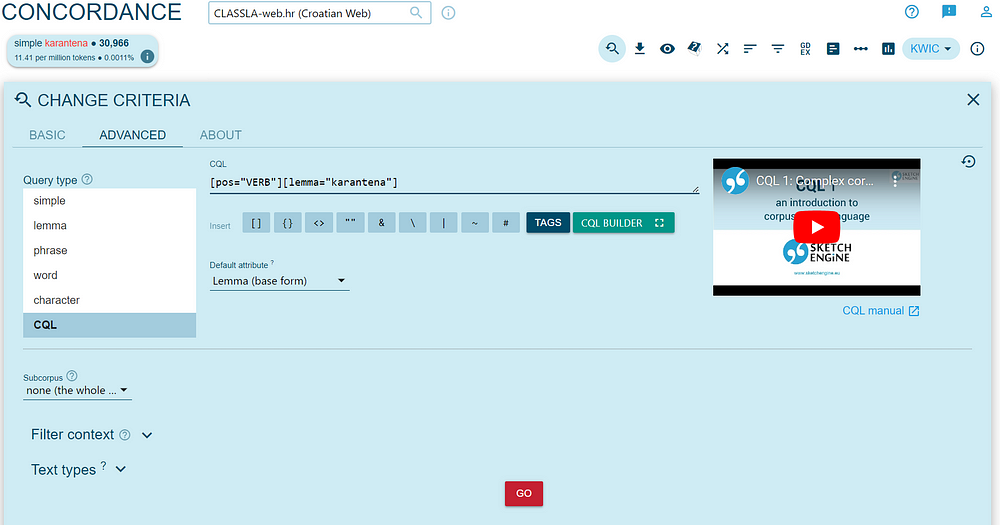This screenshot has height=525, width=1000.
Task: Select the character query type
Action: click(x=109, y=300)
